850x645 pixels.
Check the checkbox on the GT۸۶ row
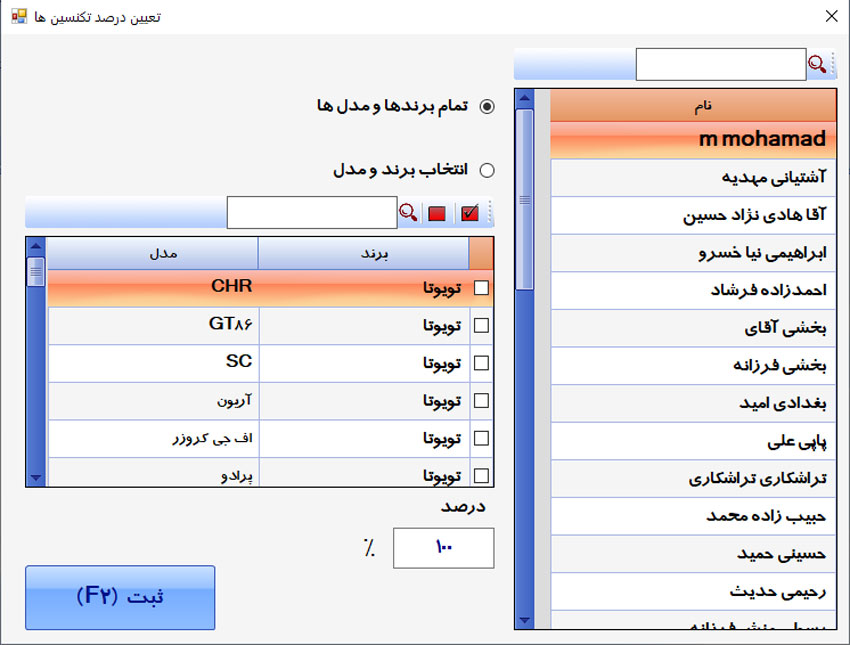pos(479,325)
